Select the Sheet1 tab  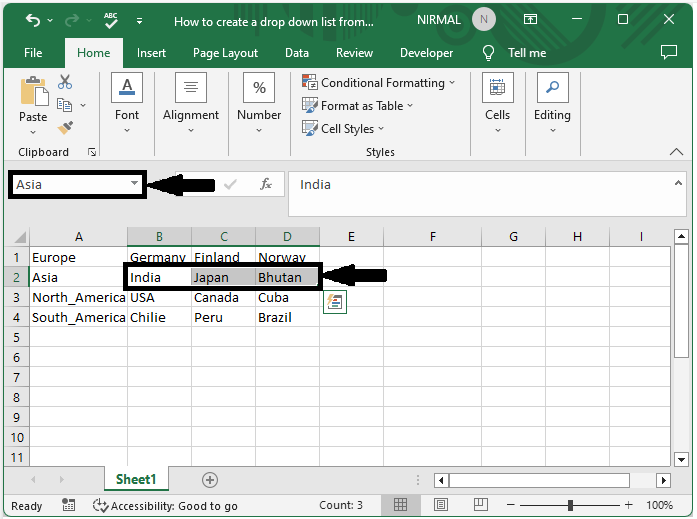pos(136,479)
